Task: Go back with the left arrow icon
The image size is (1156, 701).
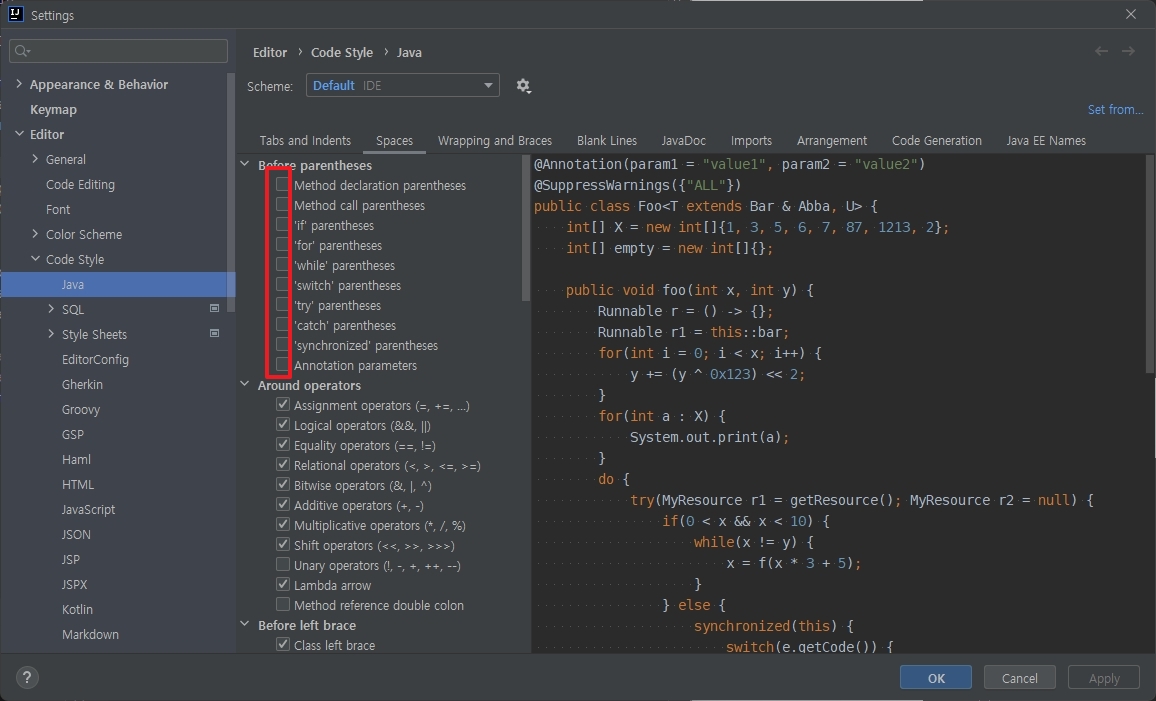Action: tap(1101, 51)
